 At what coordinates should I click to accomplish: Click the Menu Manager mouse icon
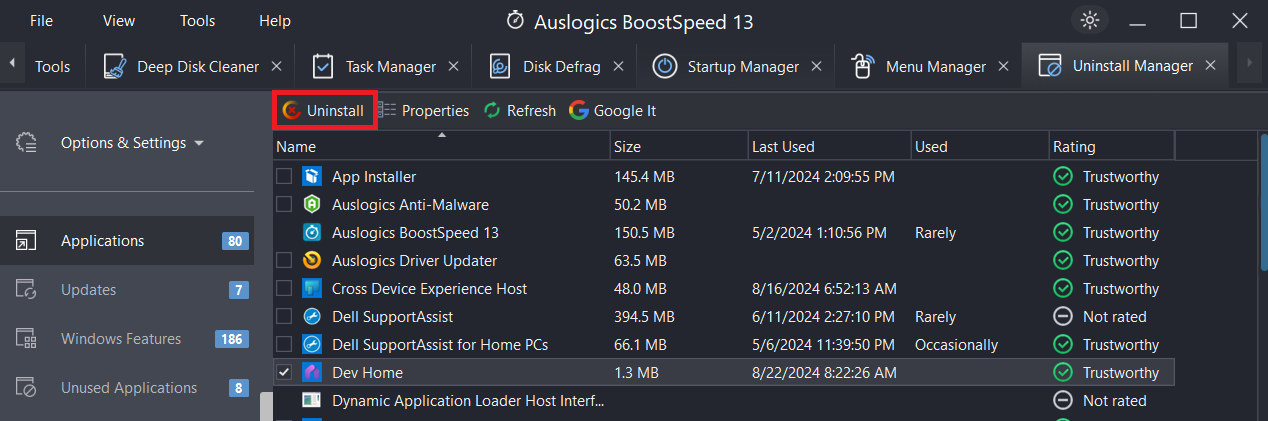coord(862,66)
